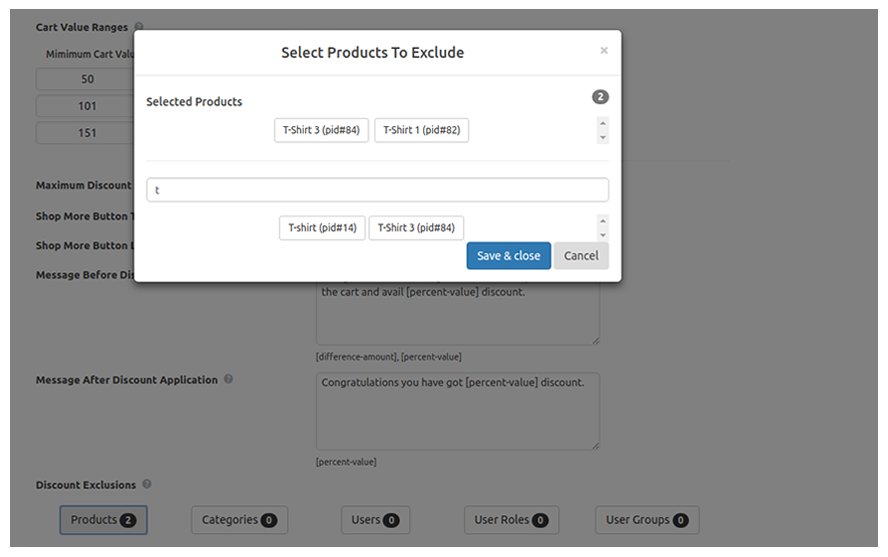
Task: Open User Groups exclusions button
Action: pyautogui.click(x=647, y=520)
